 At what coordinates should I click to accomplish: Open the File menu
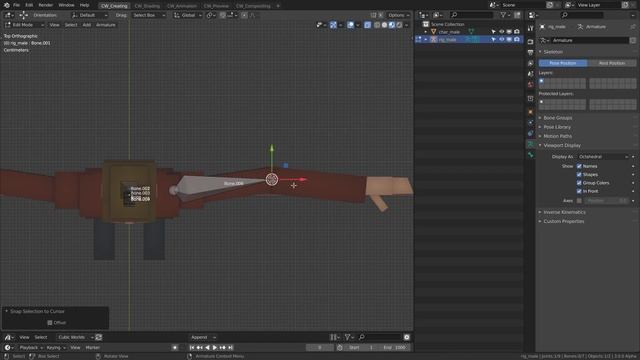coord(16,5)
